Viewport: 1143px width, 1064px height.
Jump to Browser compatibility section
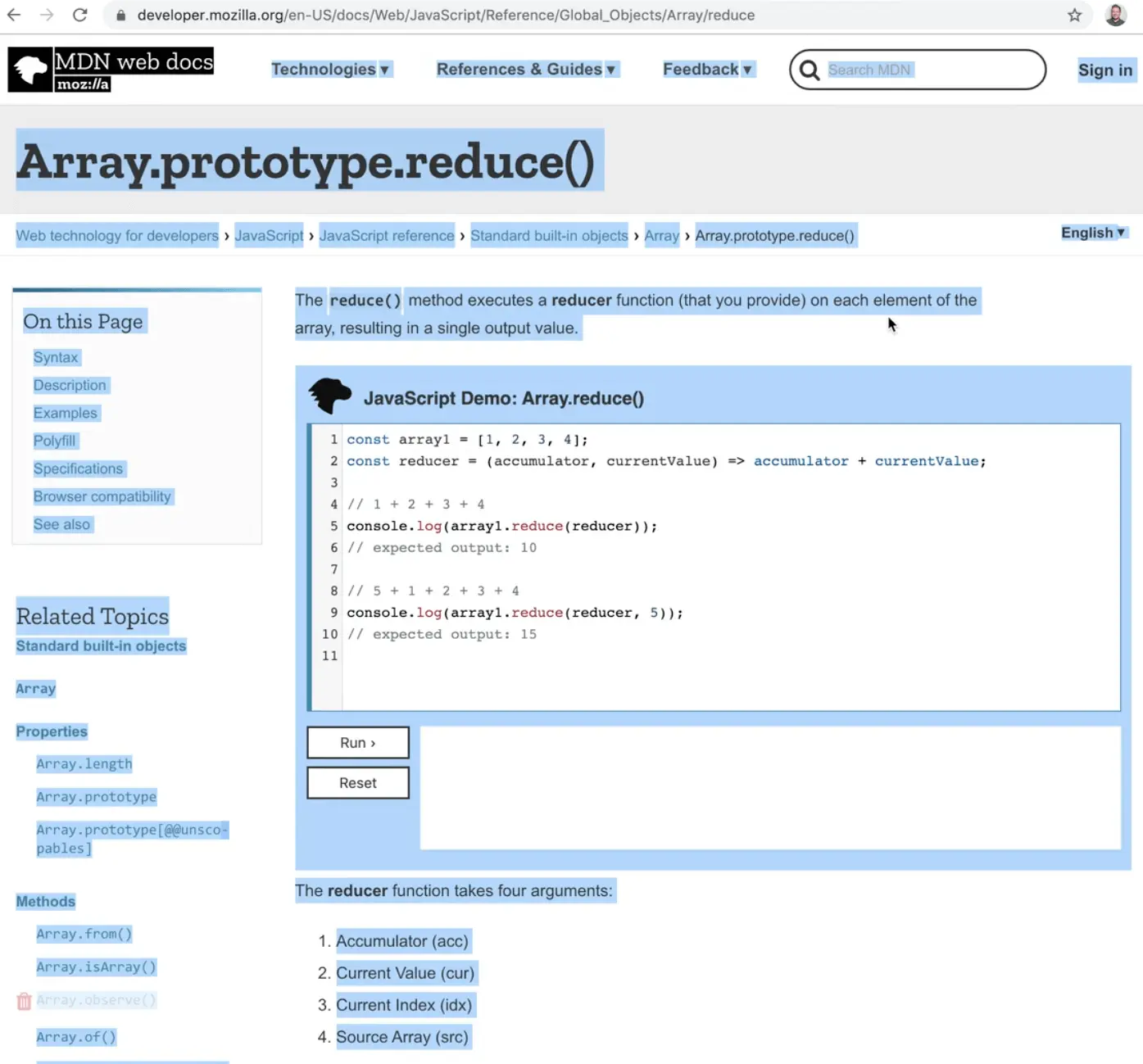[x=102, y=496]
